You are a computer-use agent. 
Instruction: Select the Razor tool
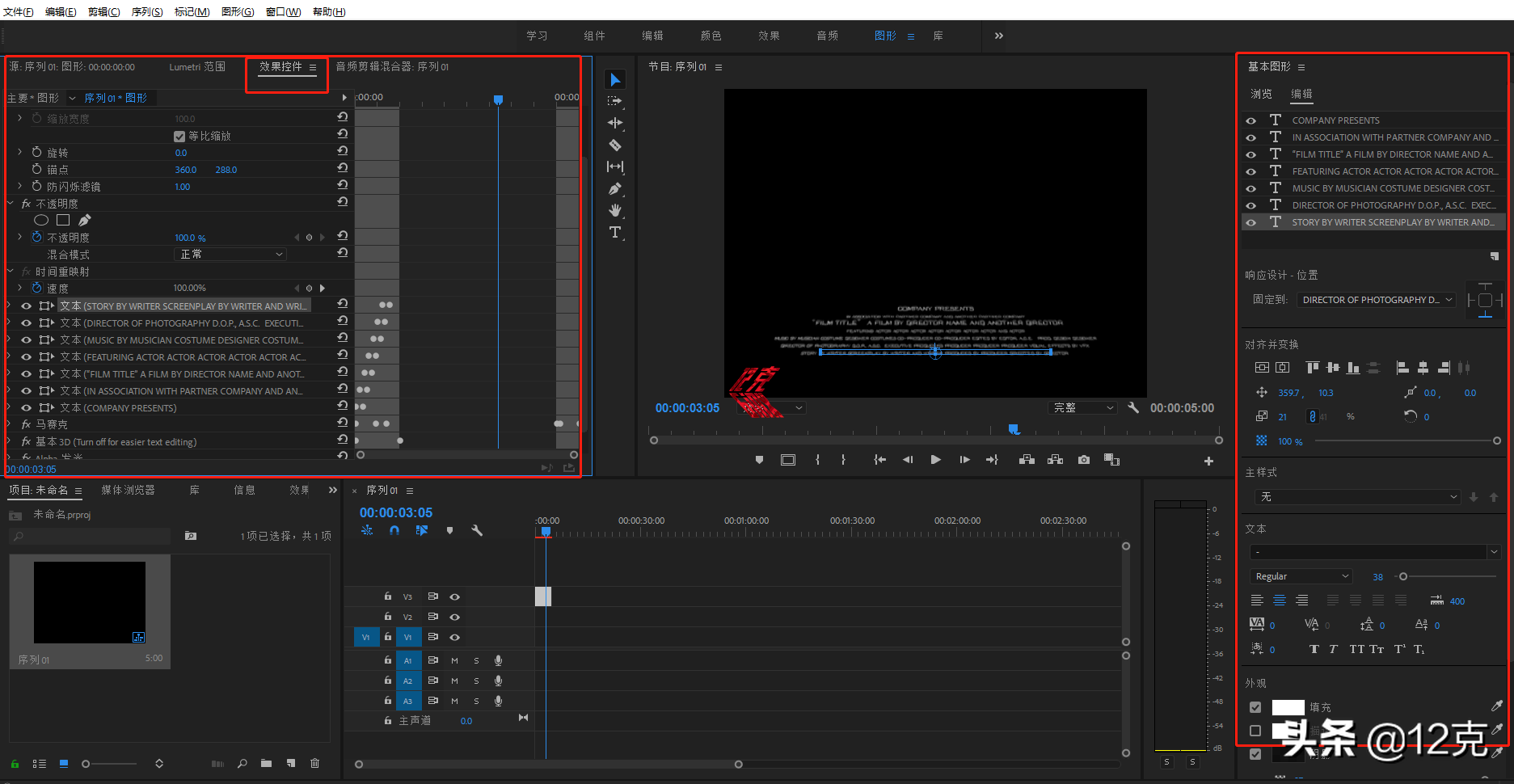(615, 145)
